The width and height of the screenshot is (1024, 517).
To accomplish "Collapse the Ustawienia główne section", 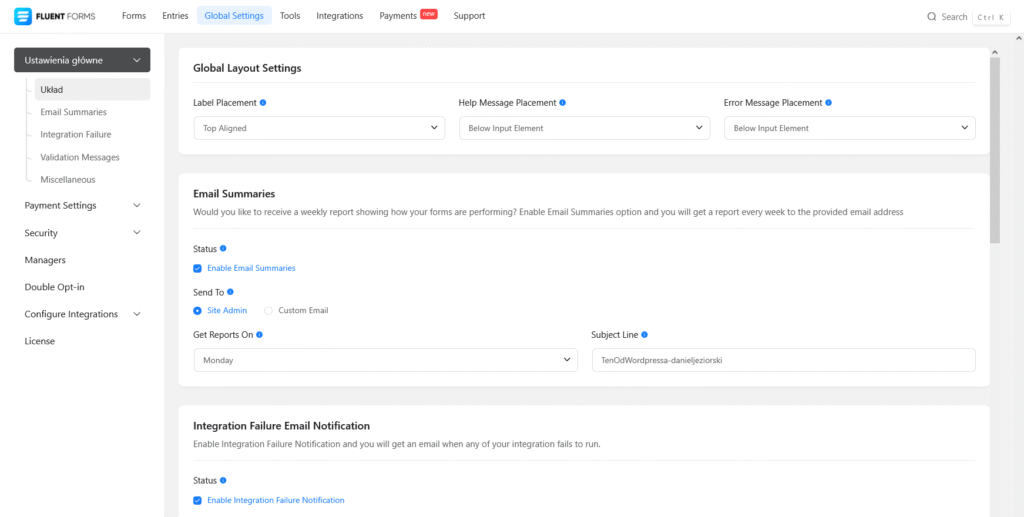I will click(82, 60).
